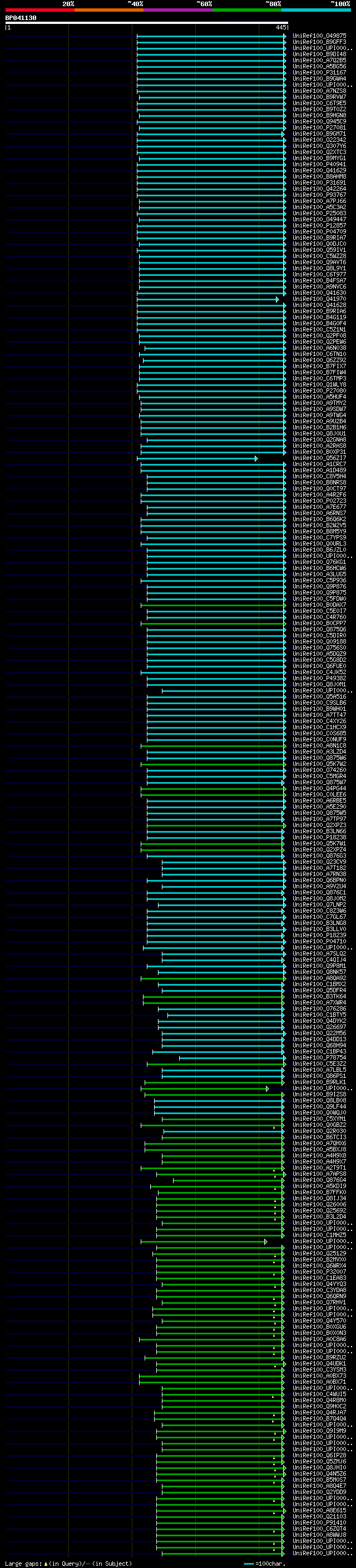Click the query end position 445 label

pyautogui.click(x=280, y=27)
